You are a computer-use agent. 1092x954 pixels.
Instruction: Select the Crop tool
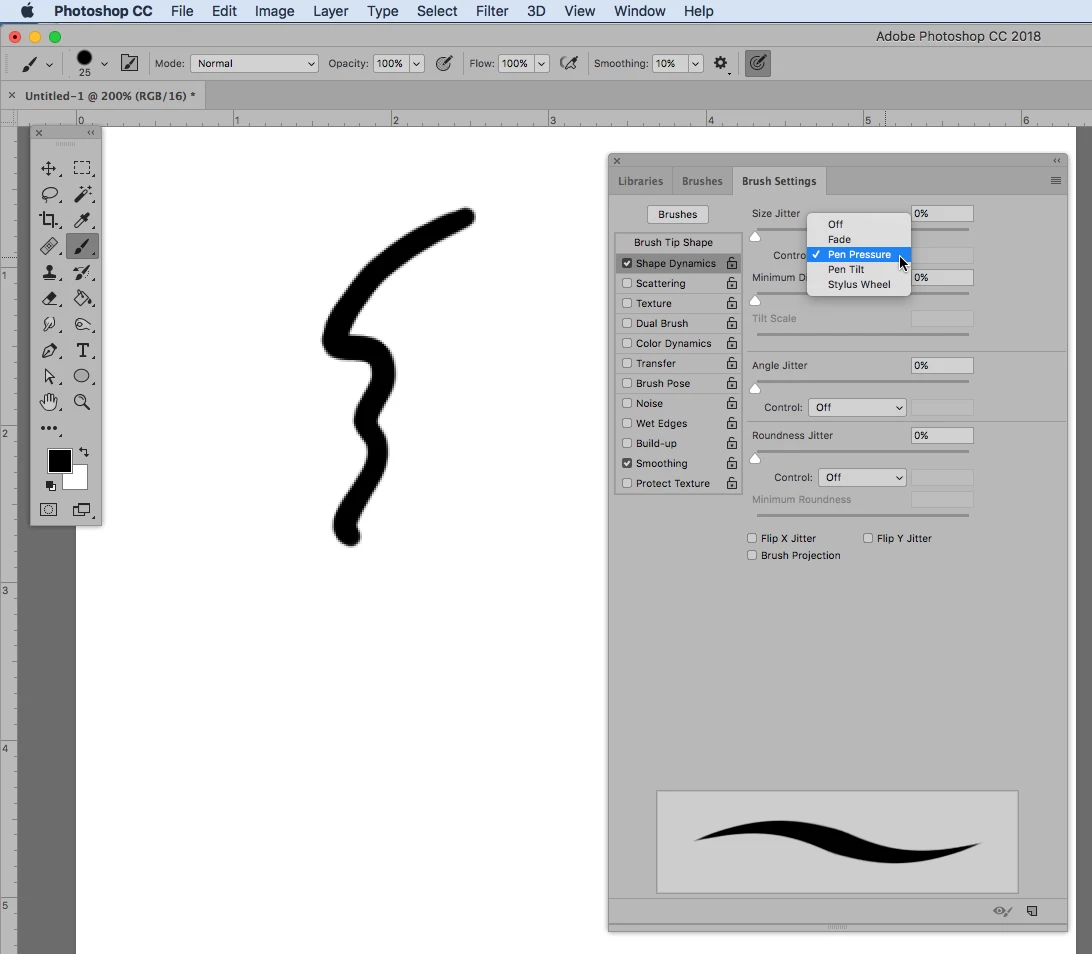pyautogui.click(x=49, y=220)
